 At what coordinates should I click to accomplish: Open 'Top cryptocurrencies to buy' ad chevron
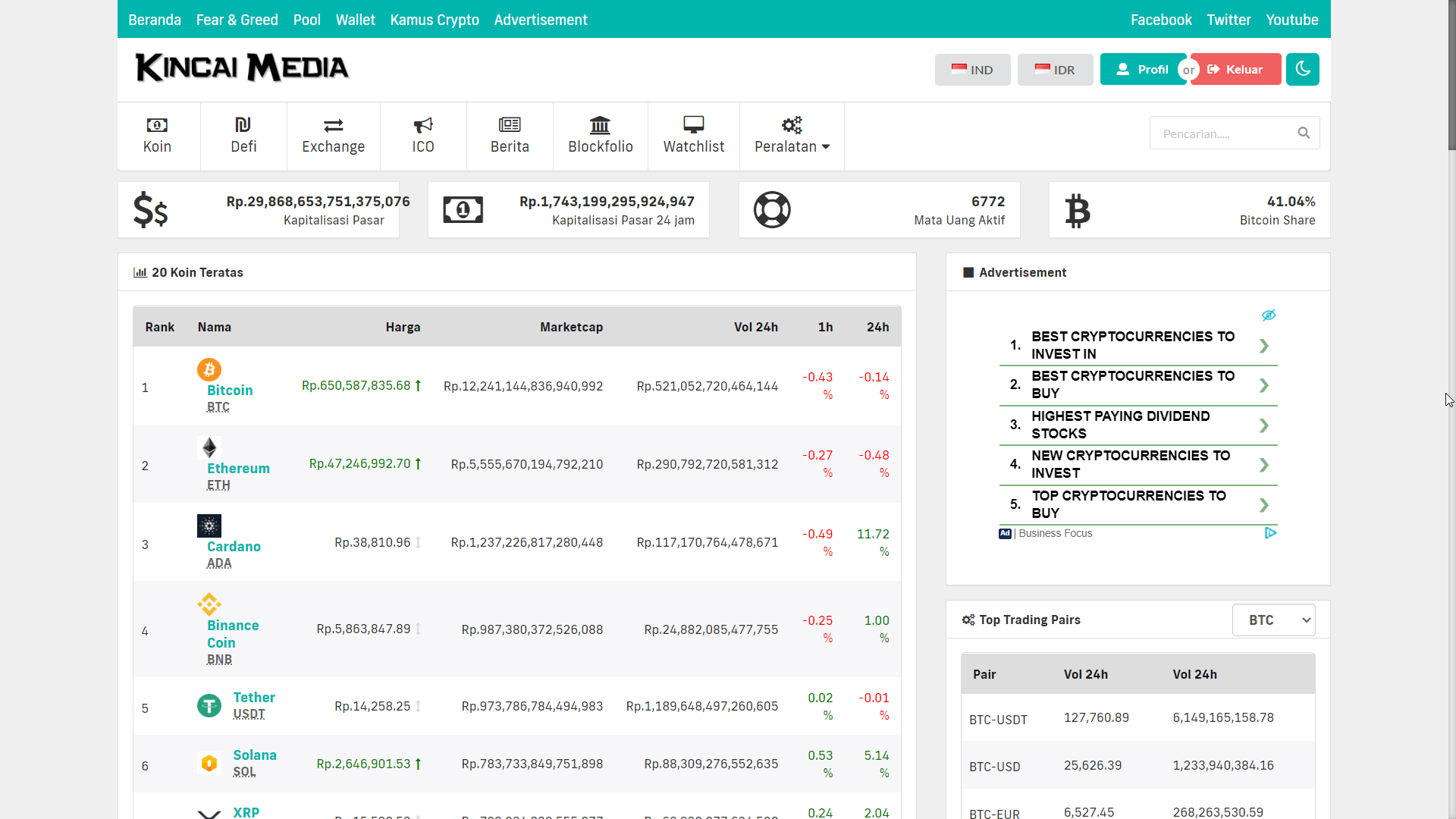(x=1263, y=505)
